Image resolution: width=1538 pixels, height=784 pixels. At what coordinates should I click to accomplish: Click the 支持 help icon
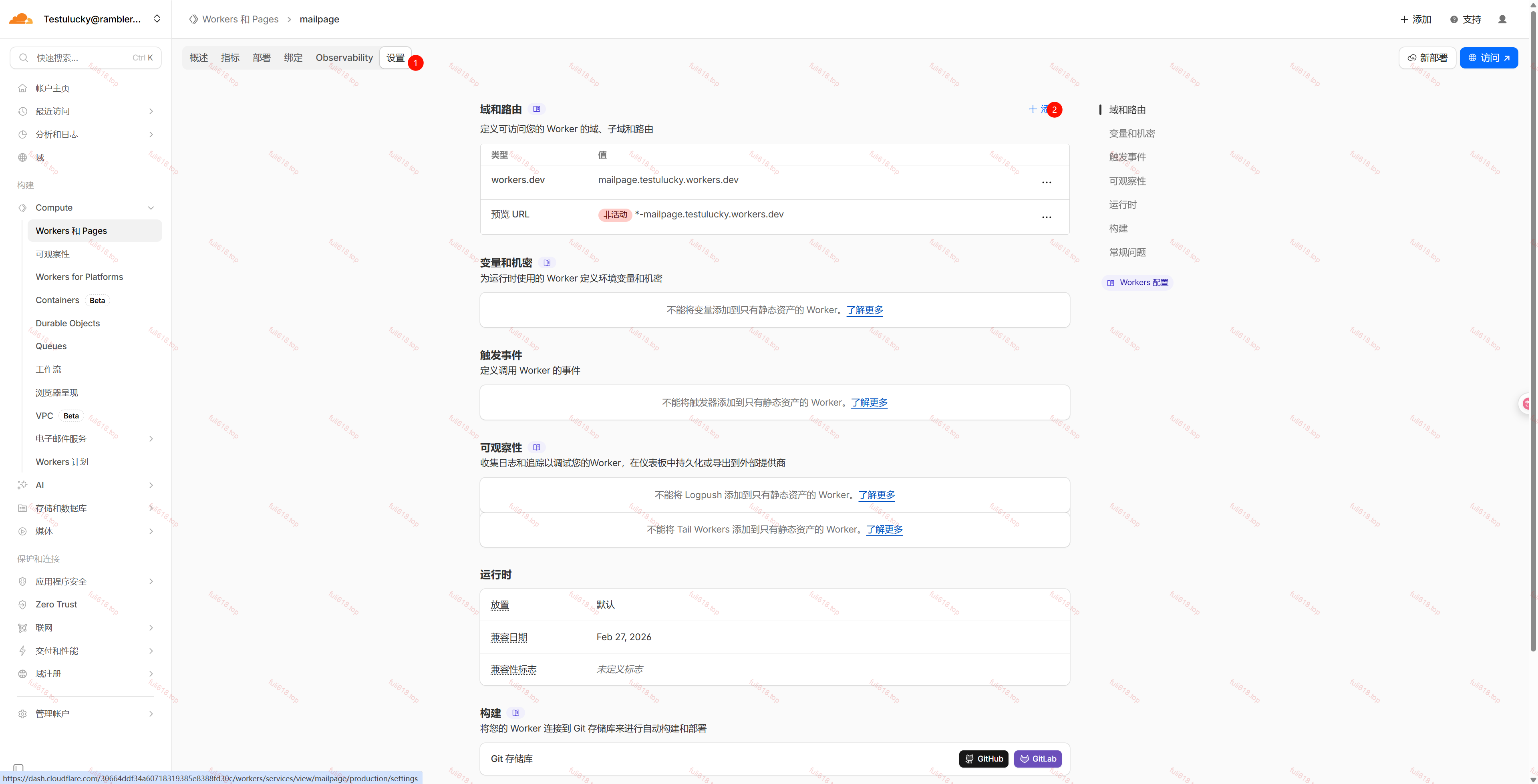1453,19
